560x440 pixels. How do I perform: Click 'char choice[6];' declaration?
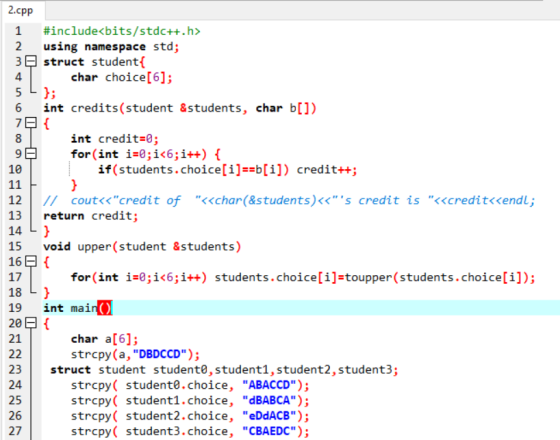click(121, 77)
